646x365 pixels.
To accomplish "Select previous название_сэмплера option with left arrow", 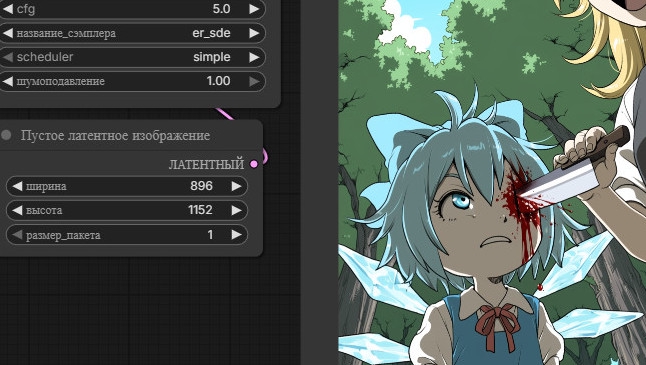I will [8, 33].
